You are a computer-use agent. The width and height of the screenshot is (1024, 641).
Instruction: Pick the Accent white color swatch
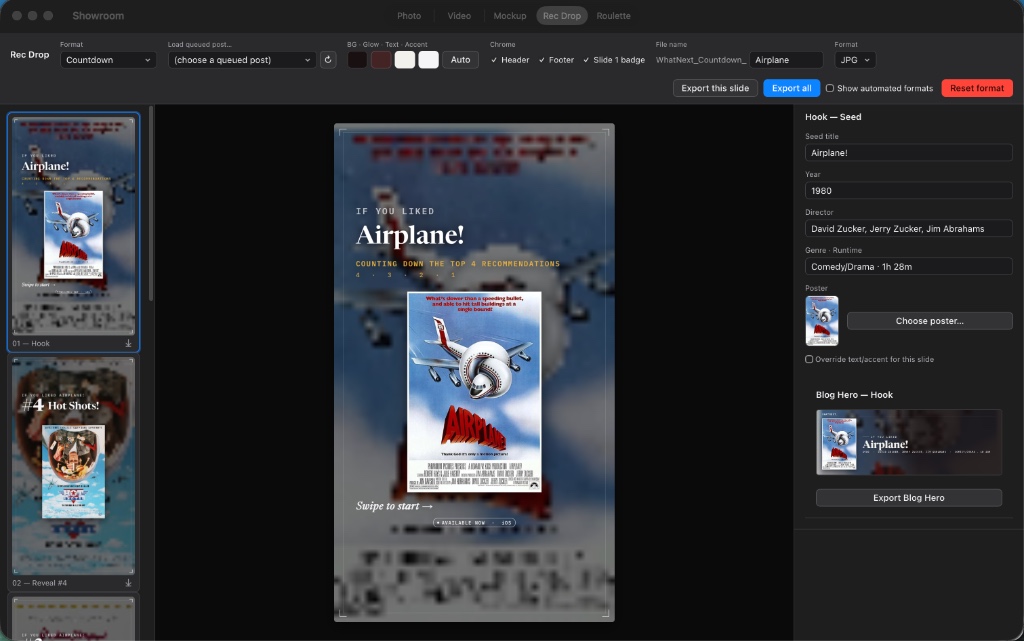point(428,59)
